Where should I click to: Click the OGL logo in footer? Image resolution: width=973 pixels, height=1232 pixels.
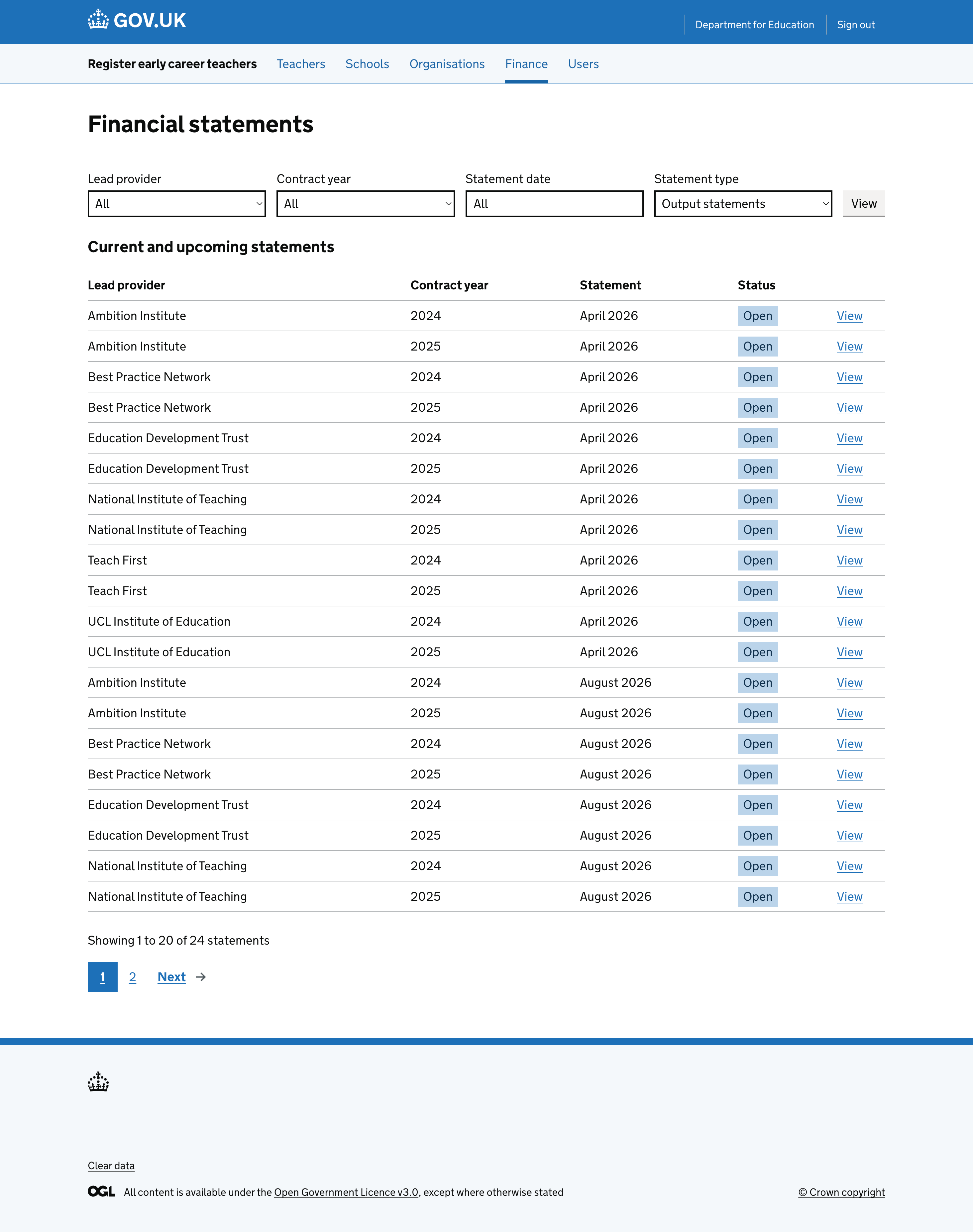[x=101, y=1191]
